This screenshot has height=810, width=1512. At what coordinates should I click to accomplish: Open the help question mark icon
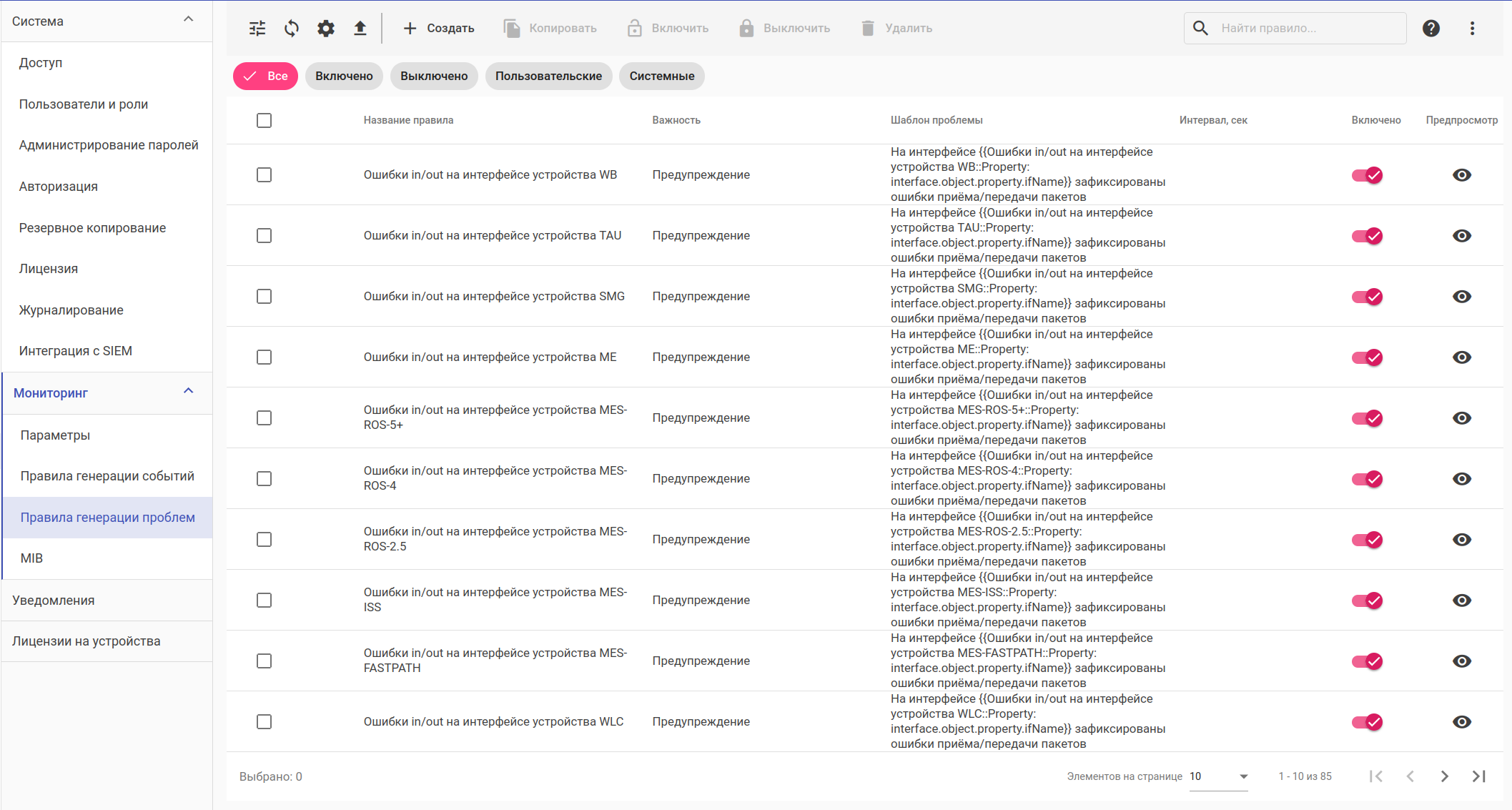point(1431,29)
